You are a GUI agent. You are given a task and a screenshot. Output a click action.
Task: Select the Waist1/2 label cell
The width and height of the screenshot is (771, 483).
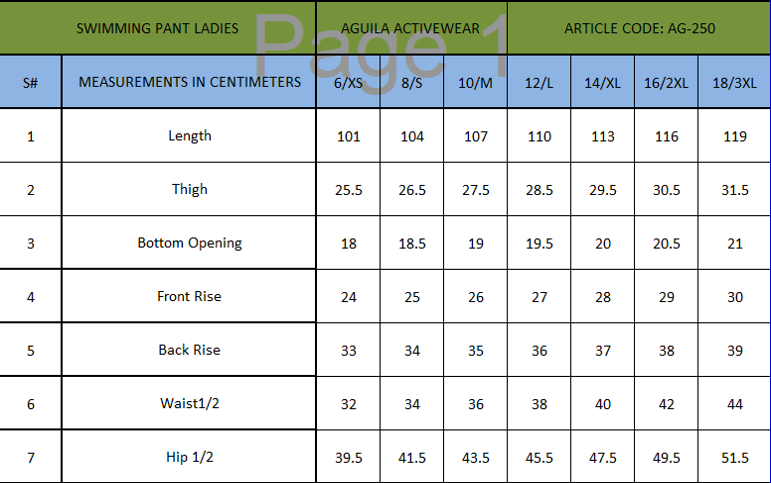tap(189, 404)
